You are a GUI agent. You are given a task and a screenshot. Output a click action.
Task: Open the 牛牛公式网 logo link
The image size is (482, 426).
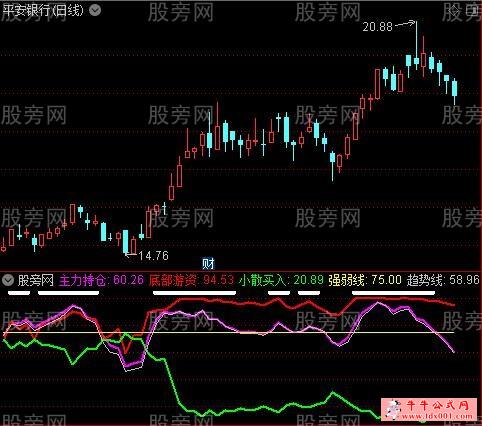coord(429,409)
